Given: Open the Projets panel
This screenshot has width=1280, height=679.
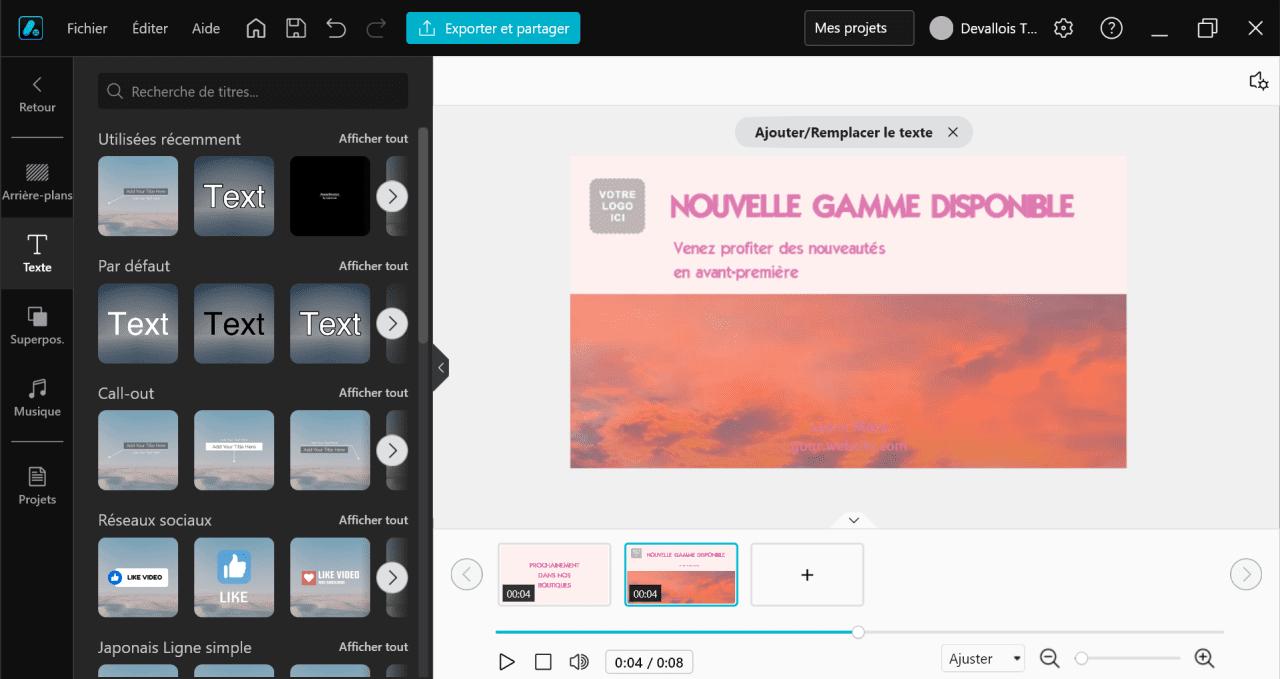Looking at the screenshot, I should [x=37, y=486].
